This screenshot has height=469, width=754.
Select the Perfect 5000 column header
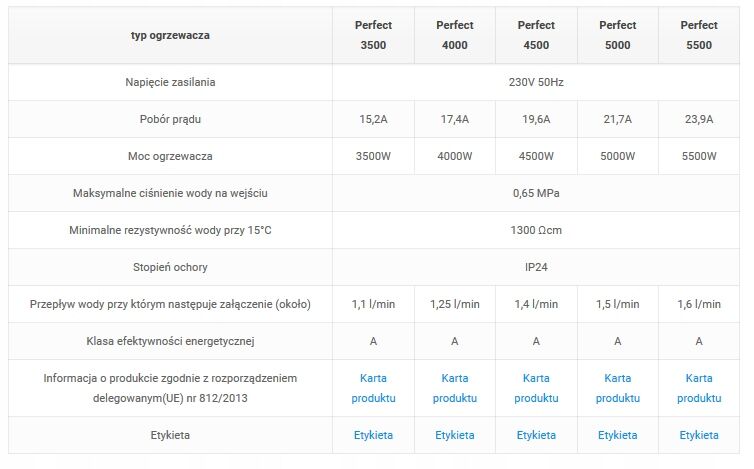pyautogui.click(x=618, y=35)
